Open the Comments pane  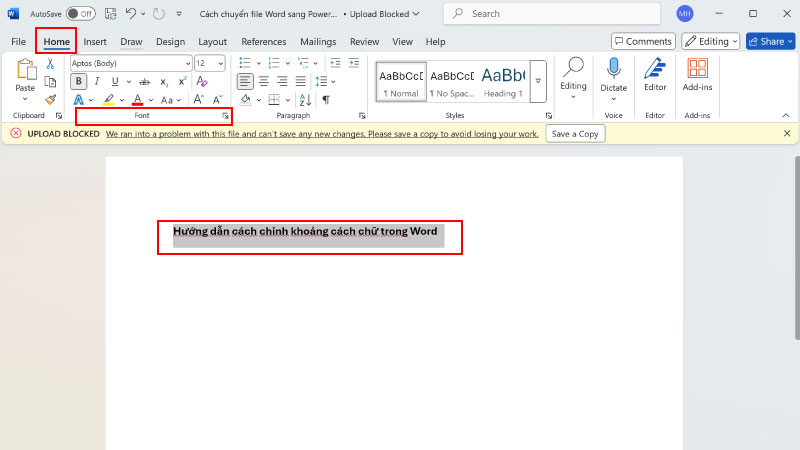click(x=643, y=41)
